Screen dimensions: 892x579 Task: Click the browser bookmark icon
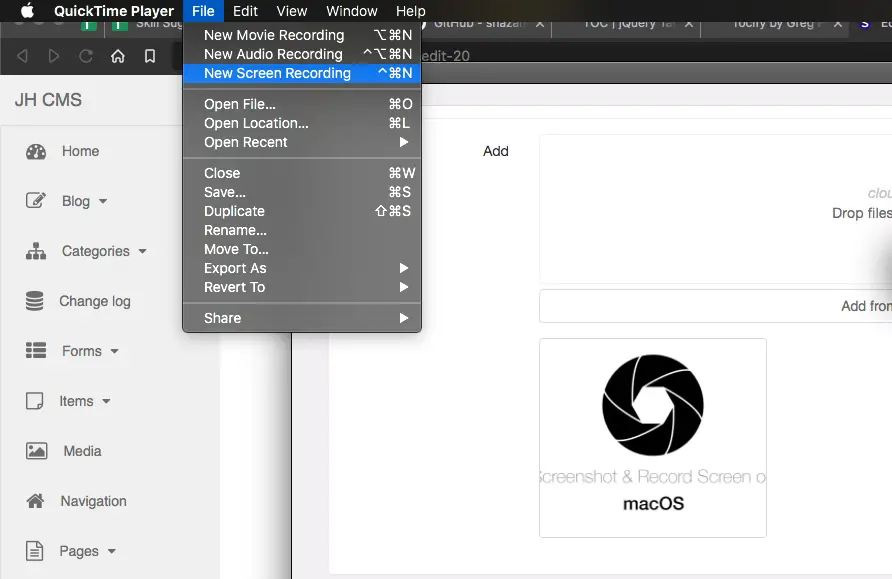150,56
